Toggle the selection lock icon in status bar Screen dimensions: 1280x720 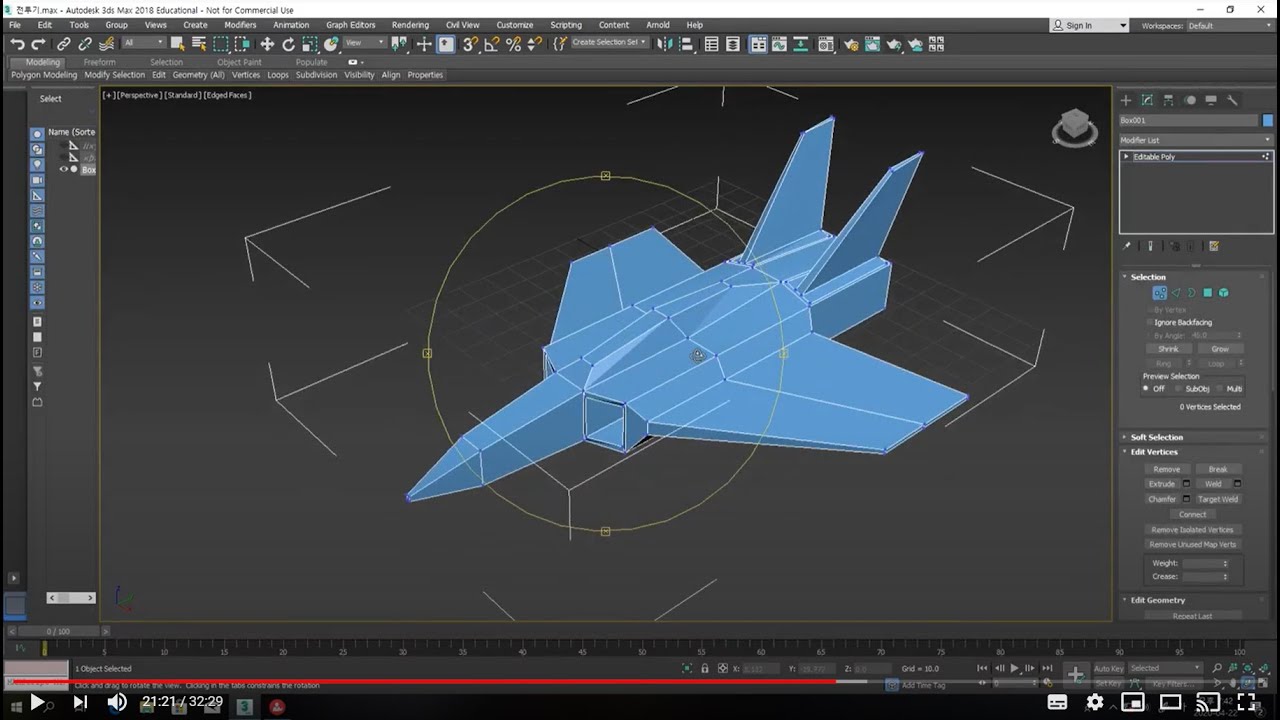[x=705, y=668]
